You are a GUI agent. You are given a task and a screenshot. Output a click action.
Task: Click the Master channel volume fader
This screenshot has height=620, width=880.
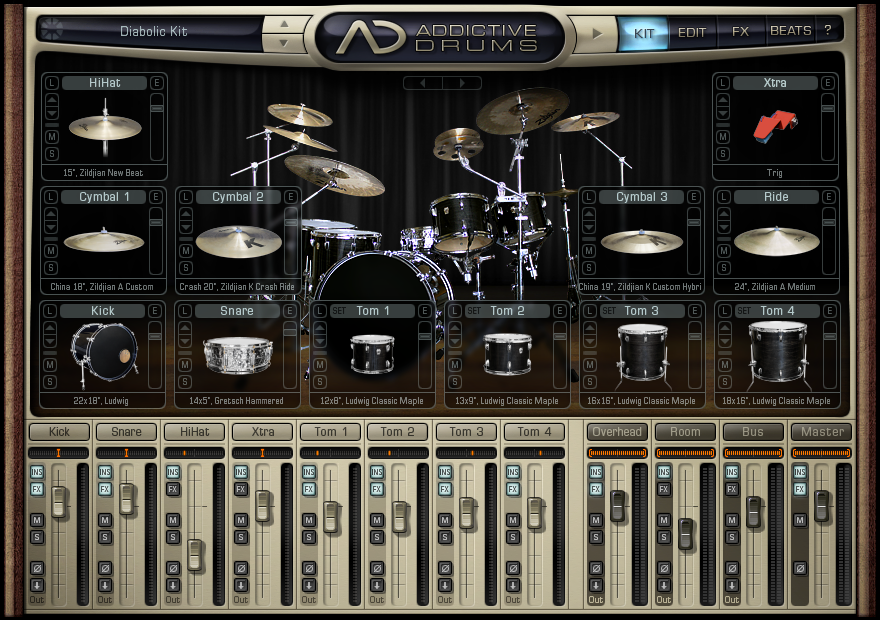[822, 505]
